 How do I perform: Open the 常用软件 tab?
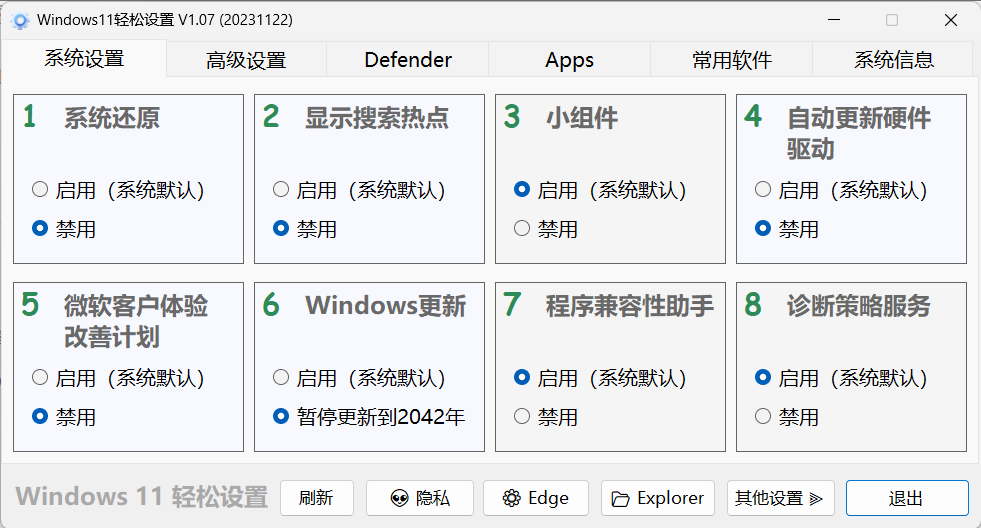tap(732, 60)
